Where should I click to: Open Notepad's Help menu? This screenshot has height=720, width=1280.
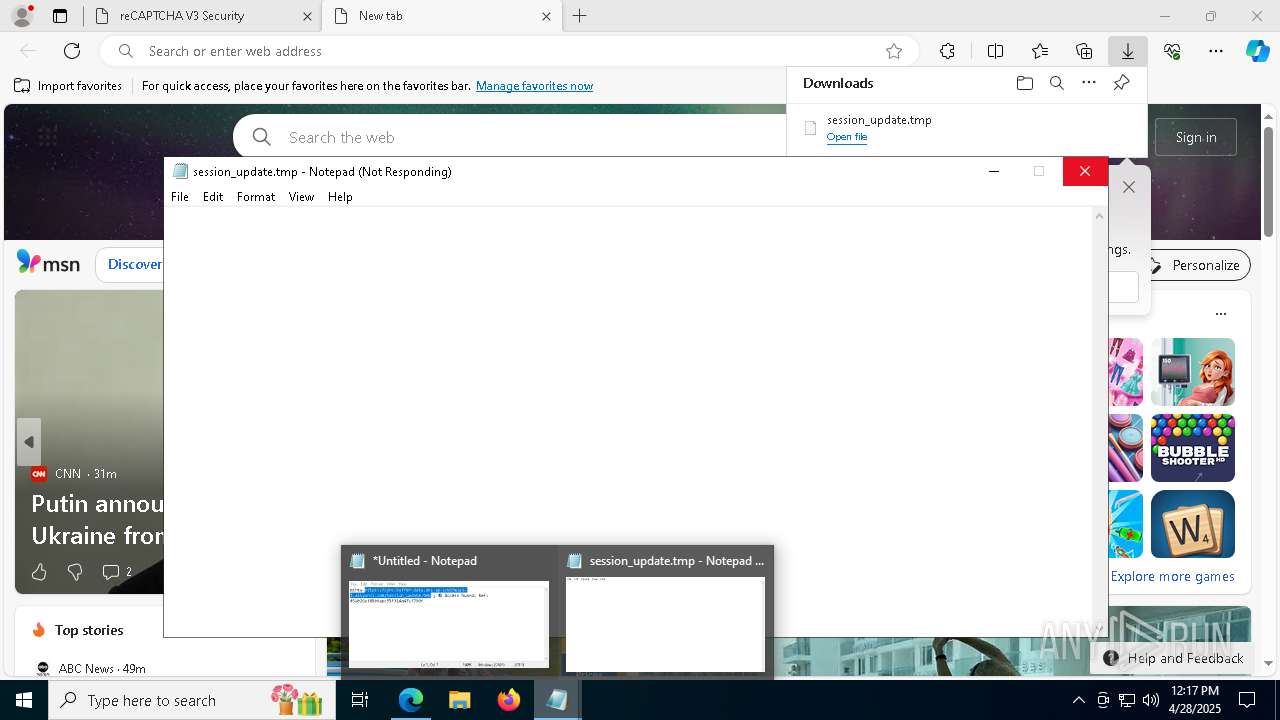pos(340,197)
